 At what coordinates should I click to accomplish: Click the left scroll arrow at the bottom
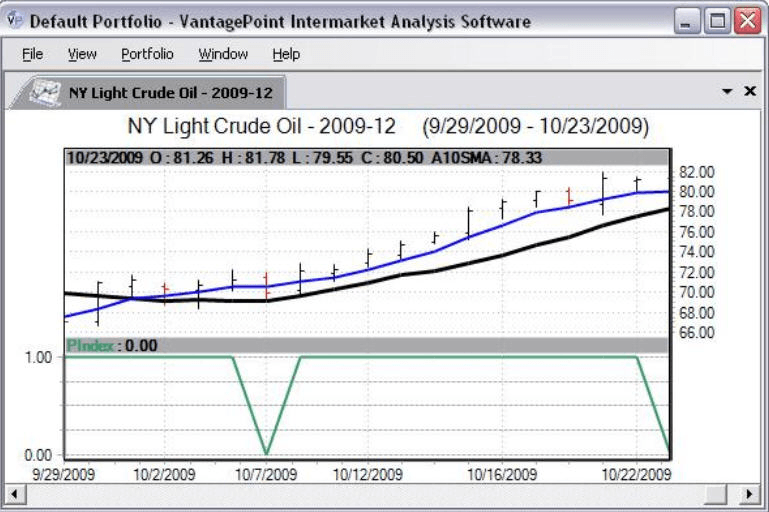pyautogui.click(x=14, y=494)
